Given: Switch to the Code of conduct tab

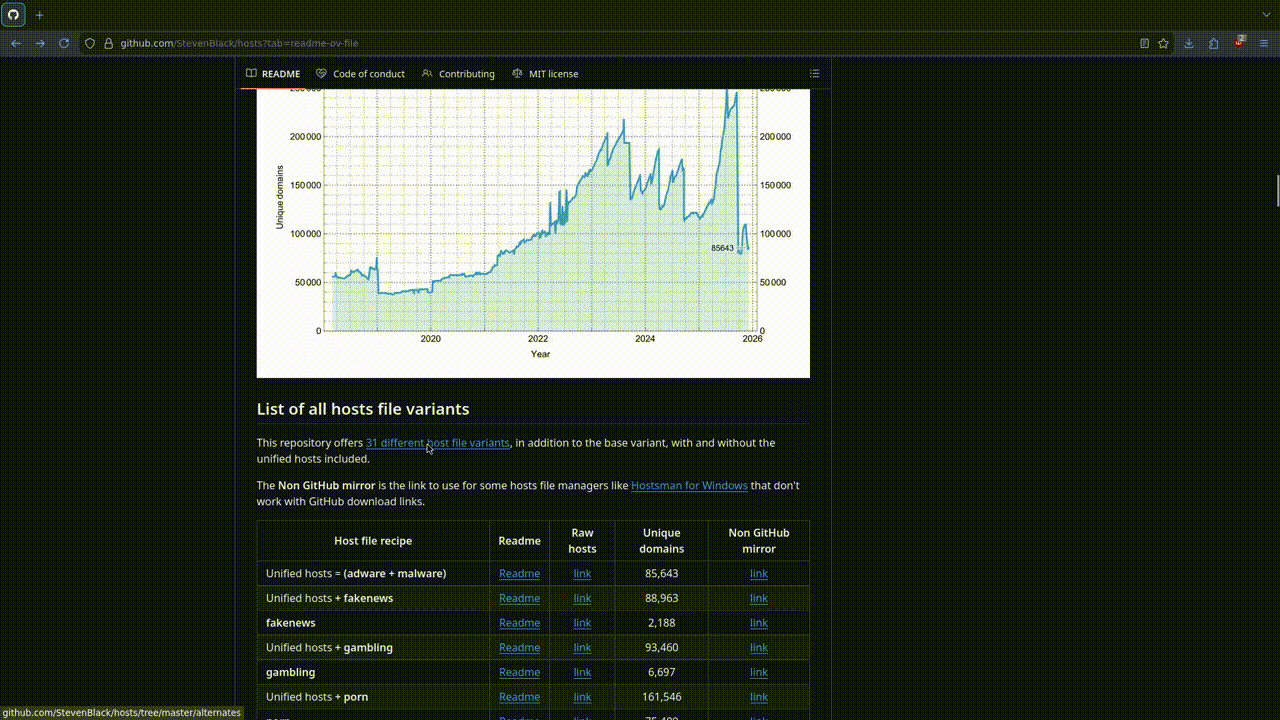Looking at the screenshot, I should [x=360, y=74].
